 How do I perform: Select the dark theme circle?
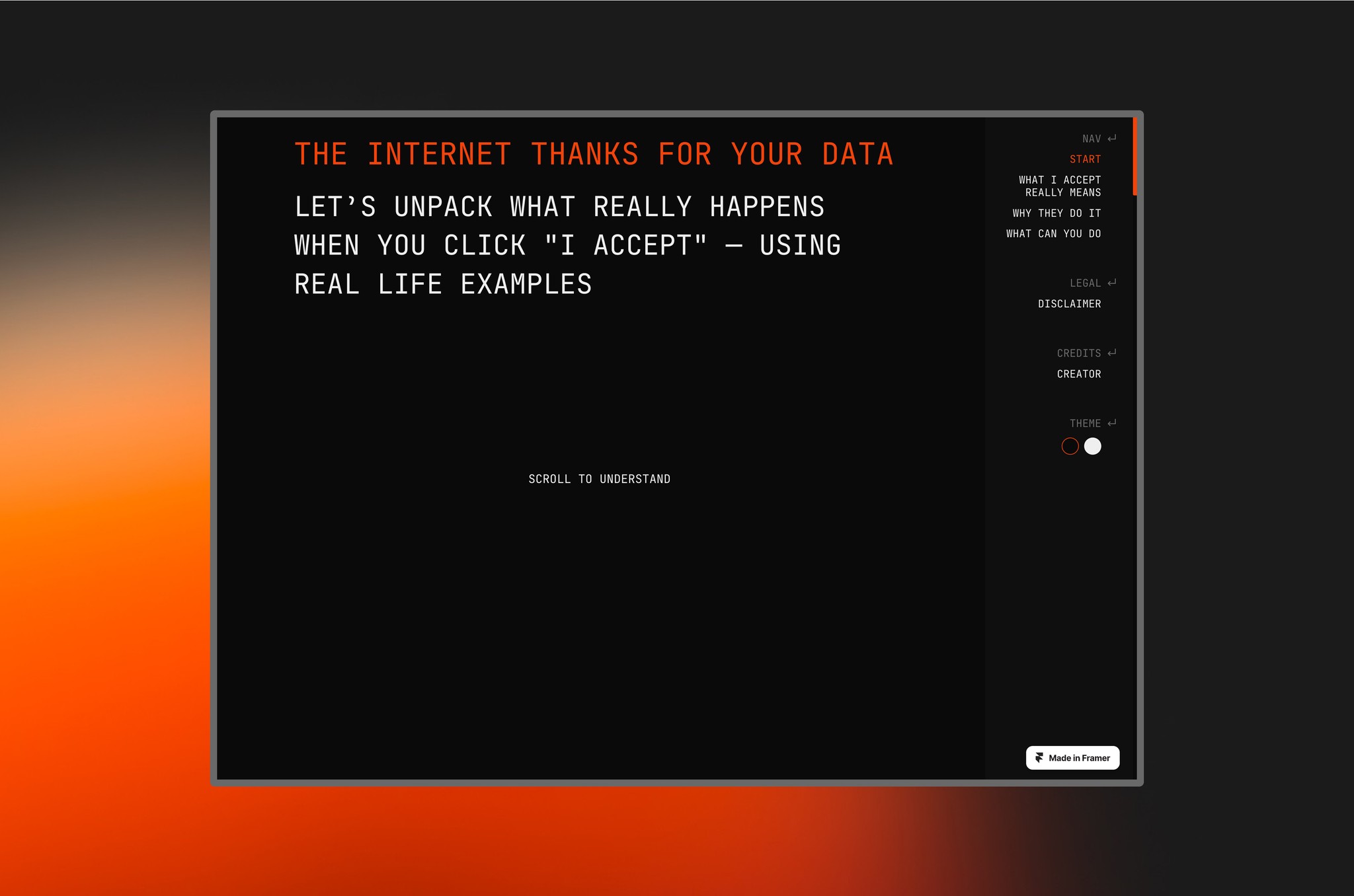(1070, 446)
